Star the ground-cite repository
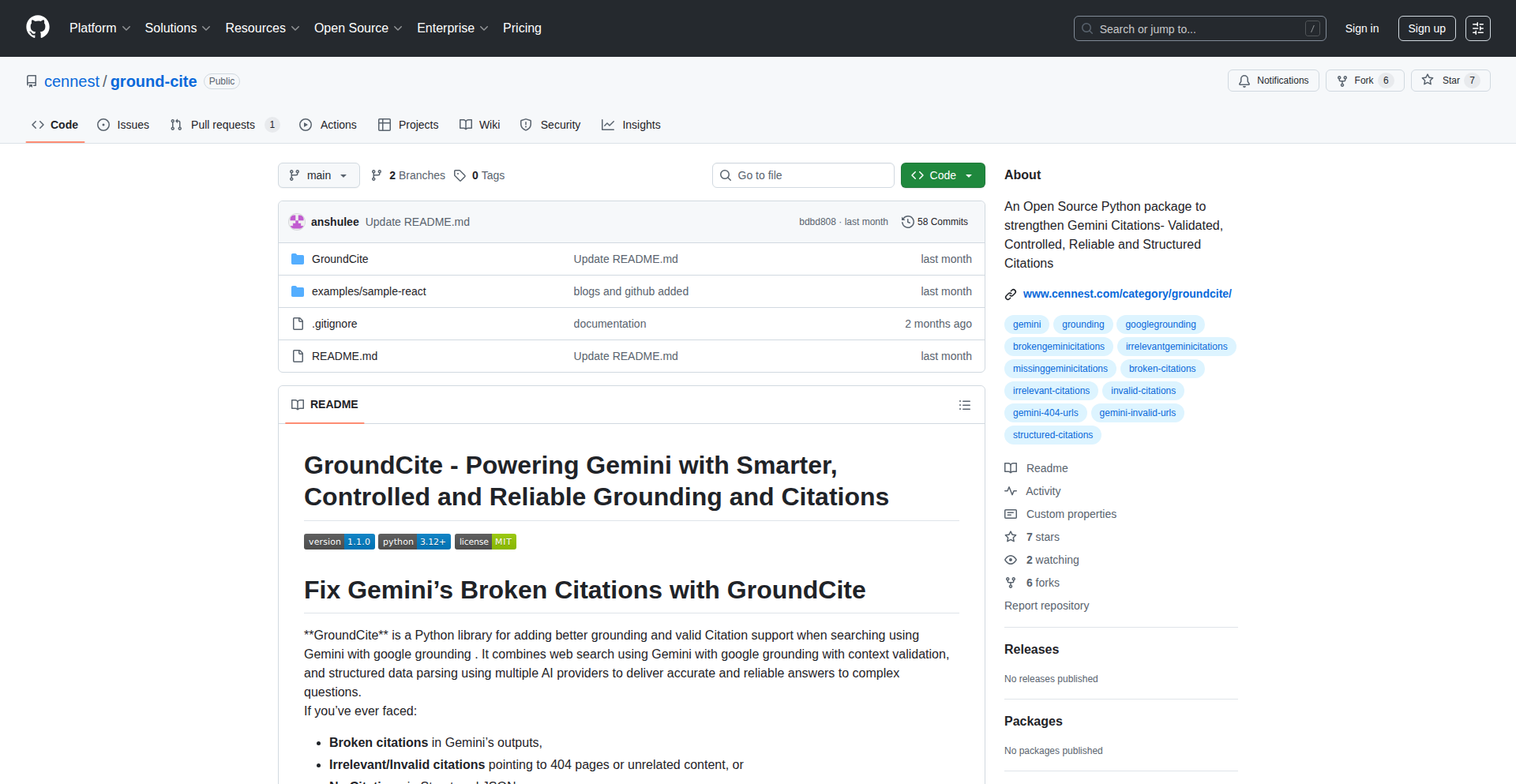Image resolution: width=1516 pixels, height=784 pixels. tap(1450, 81)
